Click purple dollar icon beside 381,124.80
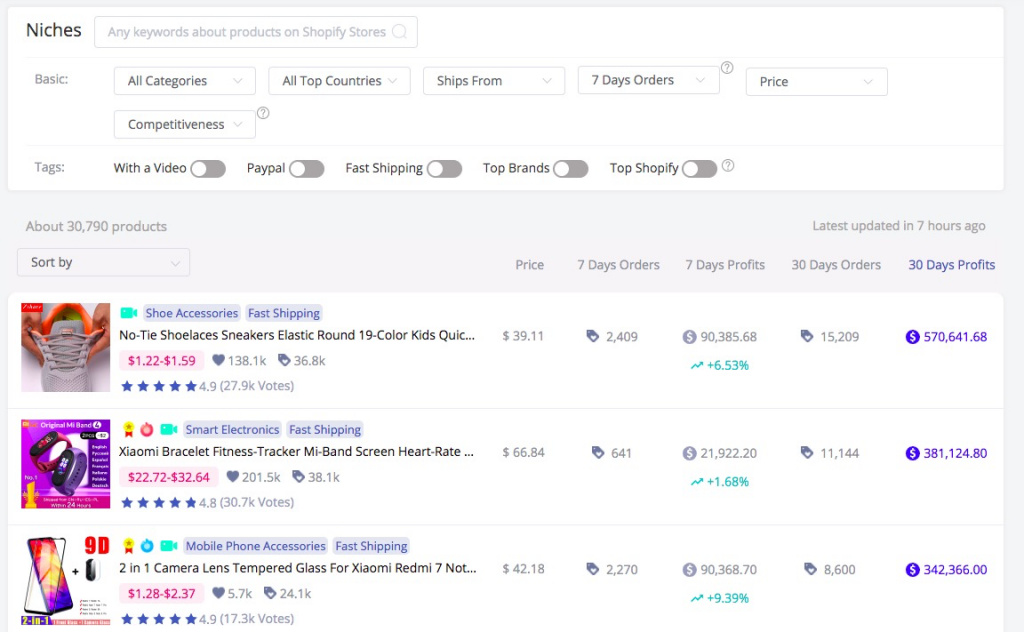This screenshot has height=632, width=1024. point(912,453)
